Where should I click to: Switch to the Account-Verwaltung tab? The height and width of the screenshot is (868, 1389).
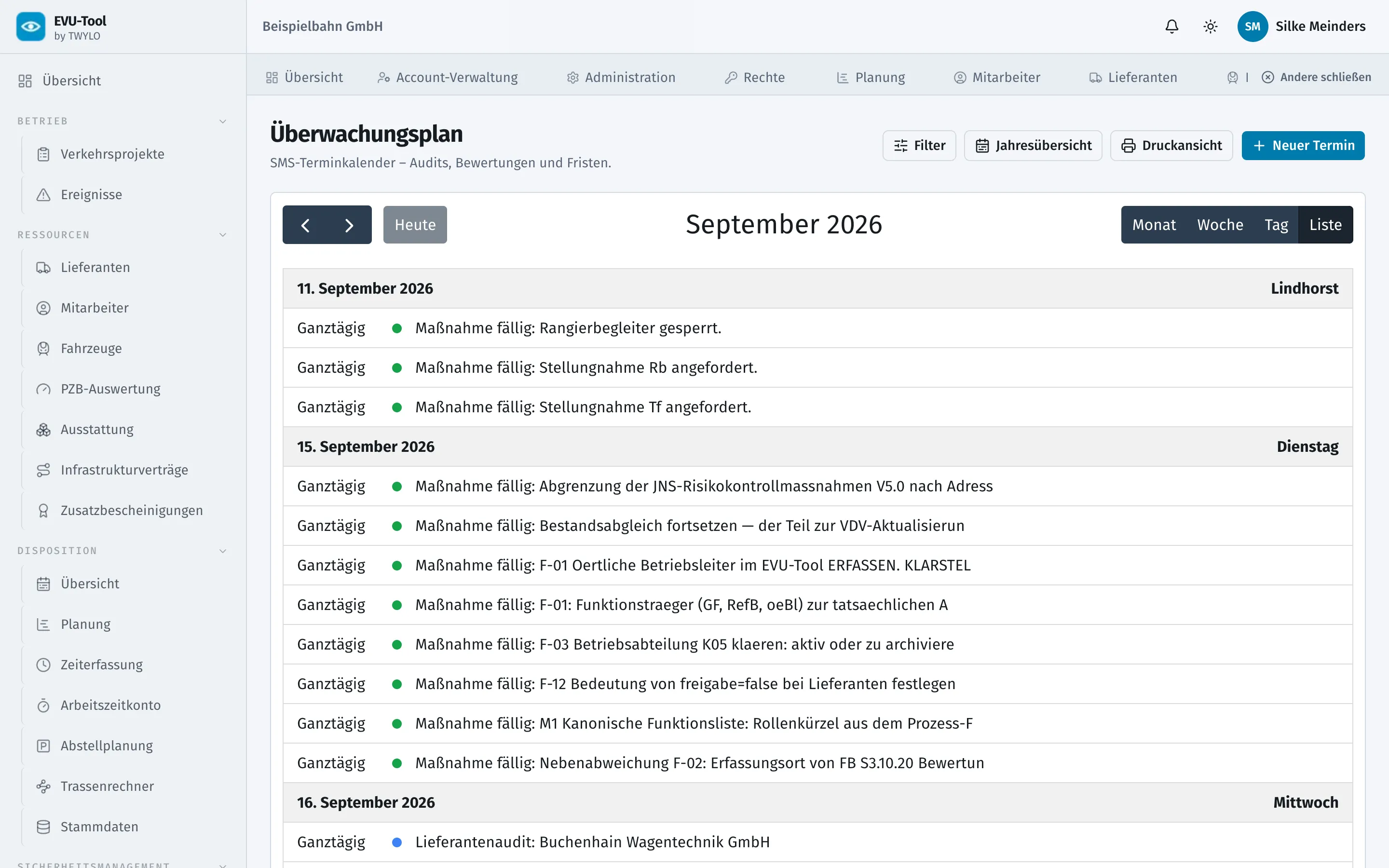448,78
